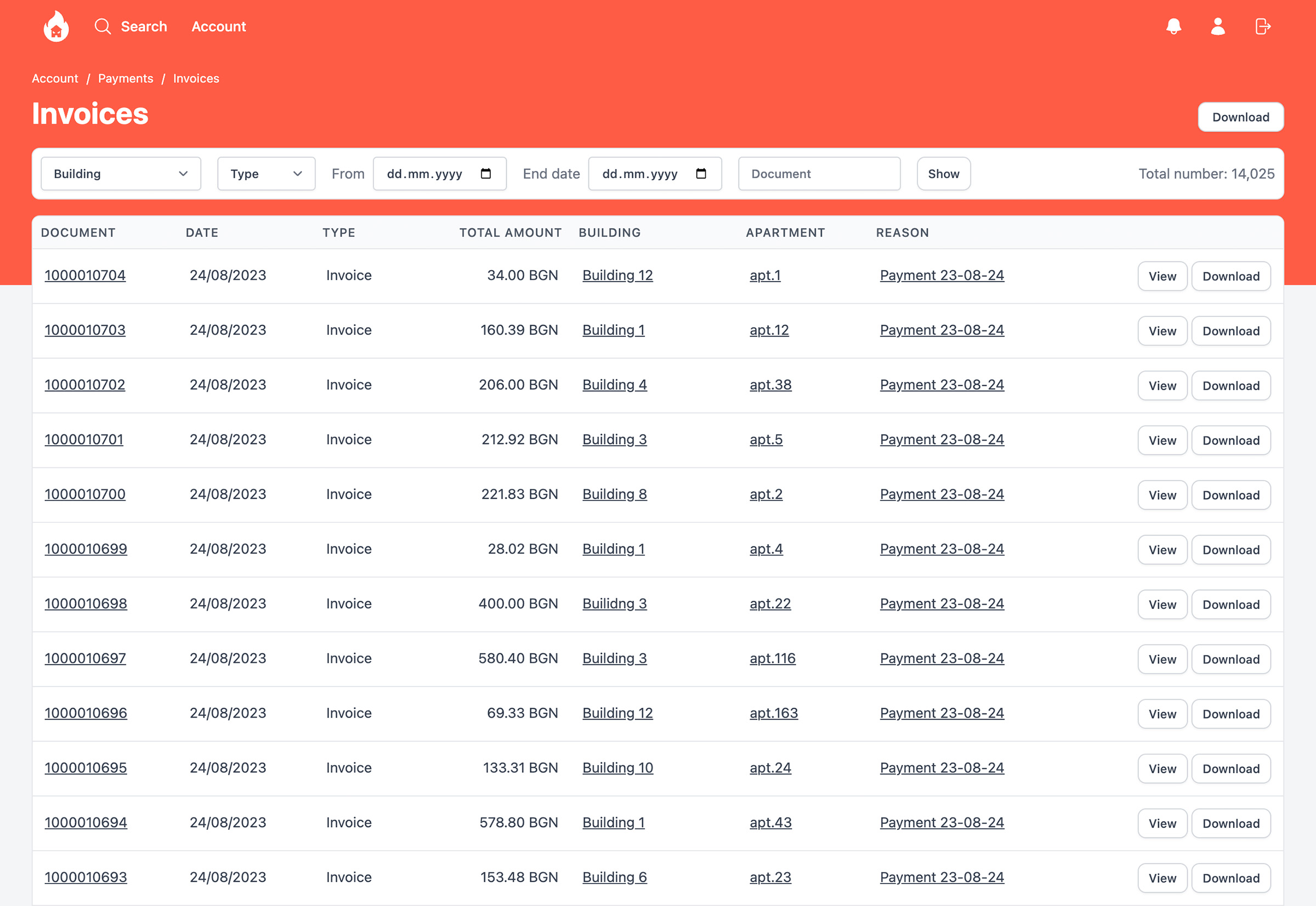This screenshot has height=906, width=1316.
Task: Open the From date calendar picker icon
Action: (x=486, y=174)
